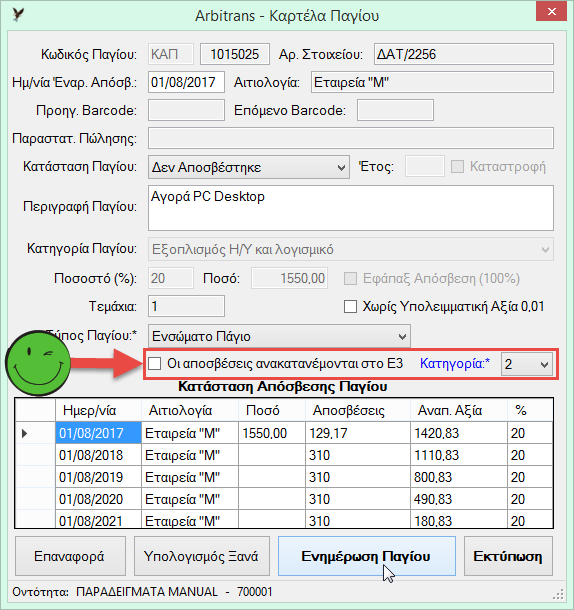Click the Τεμάχια quantity field
Viewport: 574px width, 610px height.
coord(186,306)
